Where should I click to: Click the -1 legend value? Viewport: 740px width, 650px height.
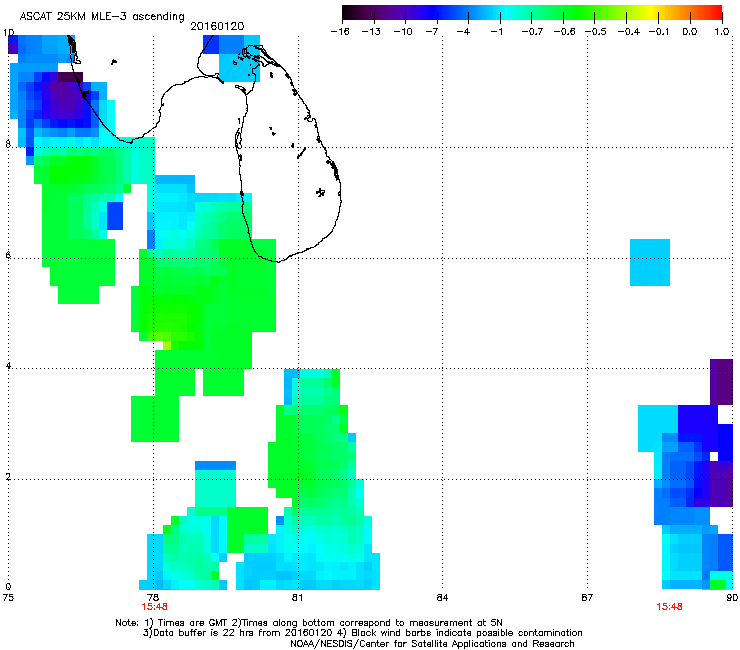point(496,32)
